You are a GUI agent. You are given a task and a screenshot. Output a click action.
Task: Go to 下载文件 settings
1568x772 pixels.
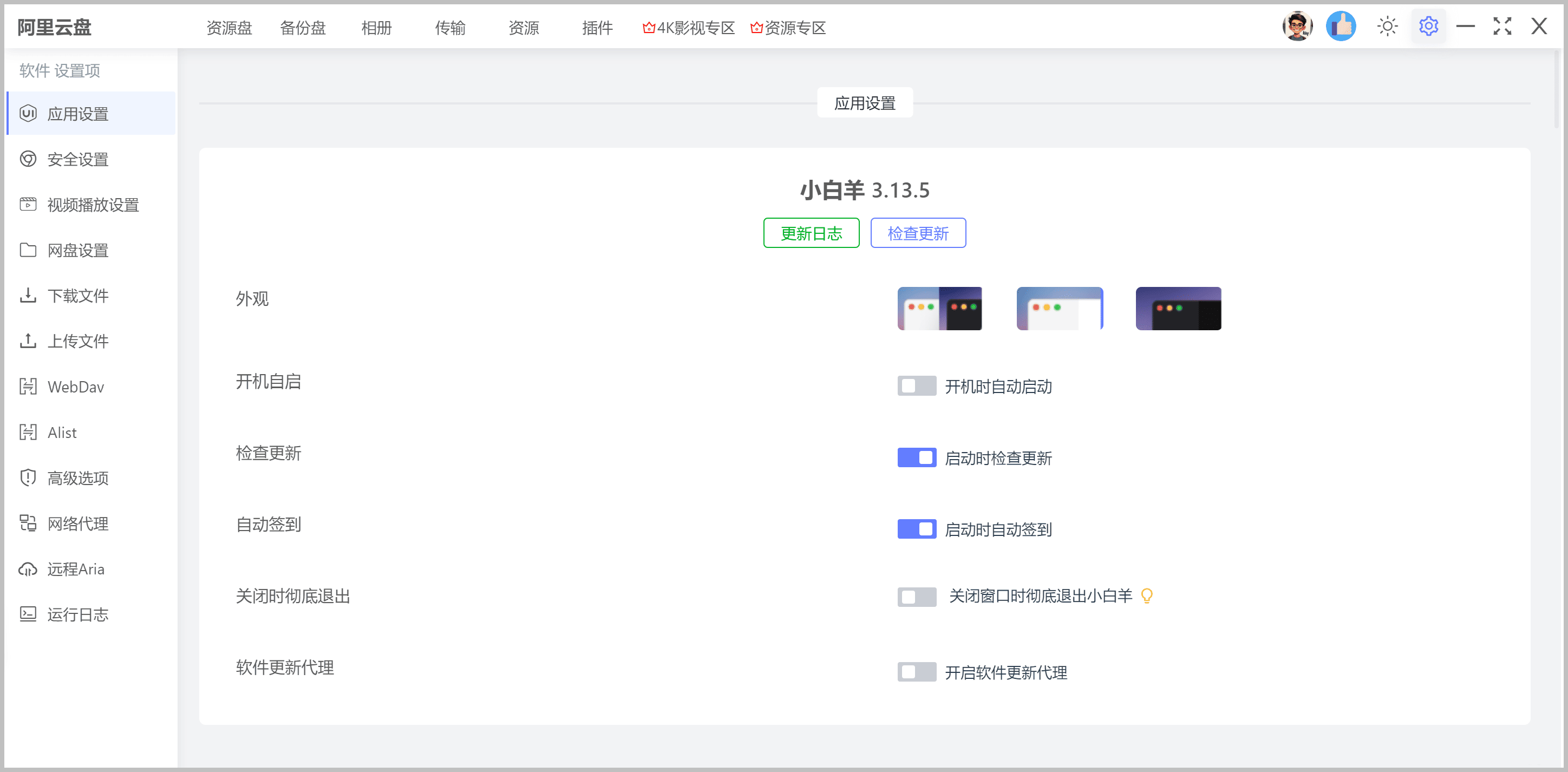click(92, 295)
